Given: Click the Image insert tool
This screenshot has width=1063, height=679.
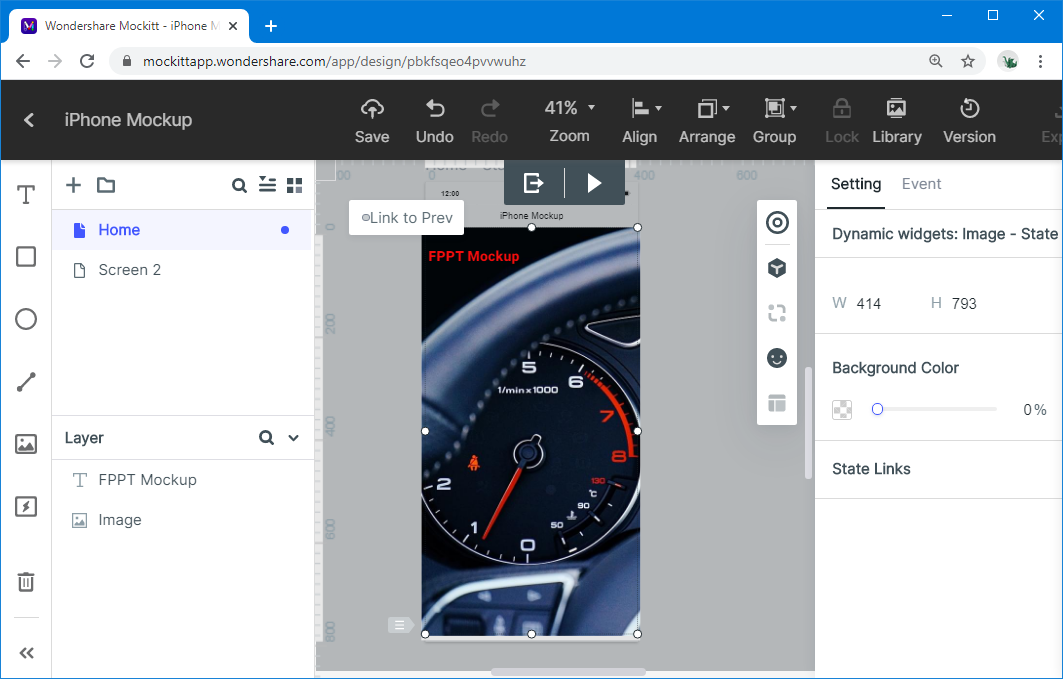Looking at the screenshot, I should click(26, 444).
